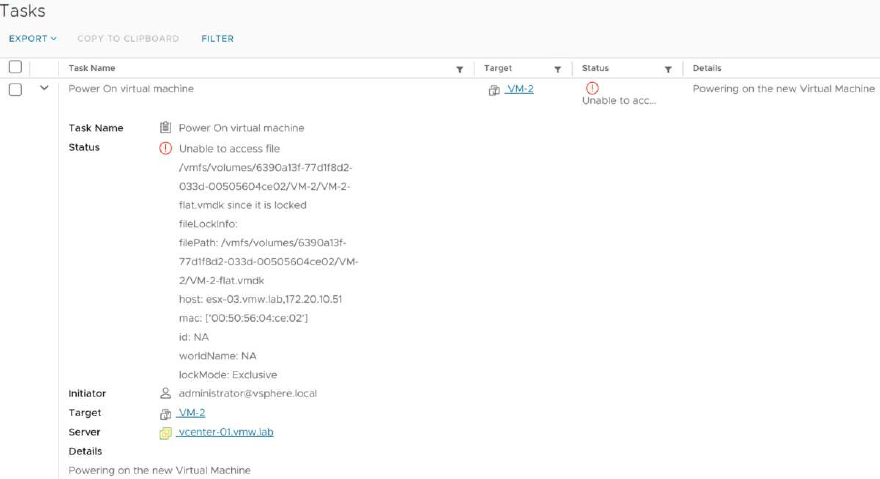
Task: Click the Status column filter icon
Action: click(x=668, y=69)
